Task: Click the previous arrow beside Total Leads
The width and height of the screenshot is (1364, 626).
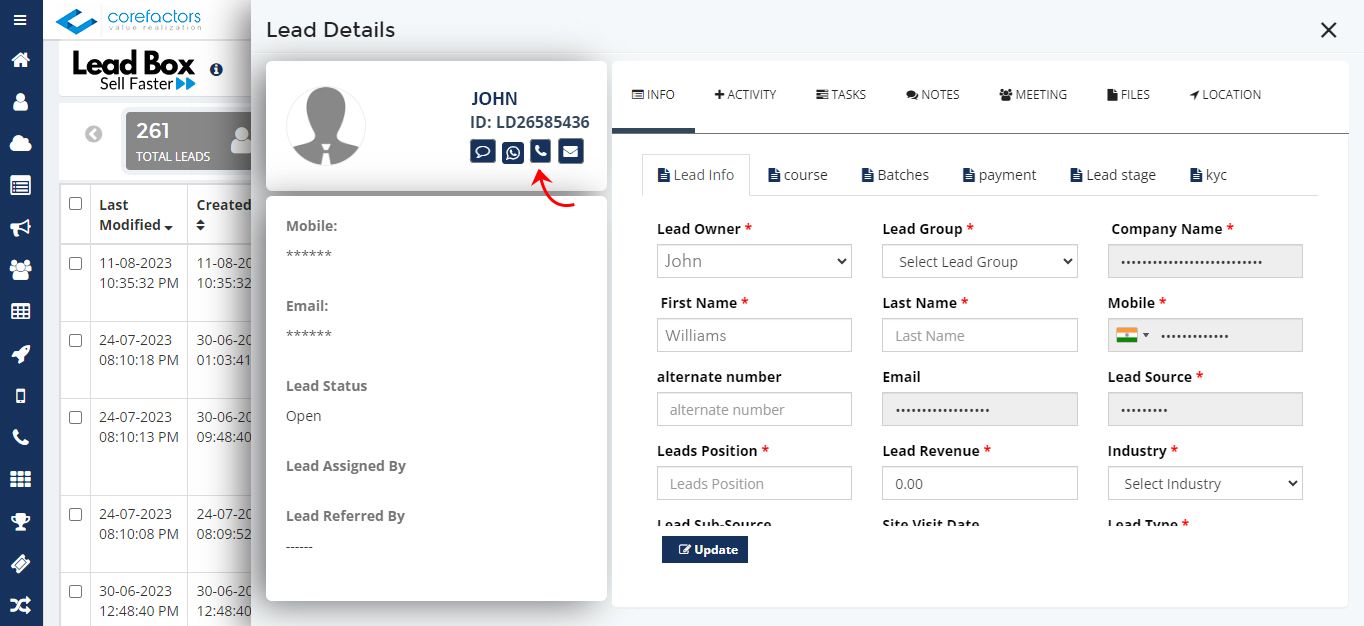Action: [x=94, y=134]
